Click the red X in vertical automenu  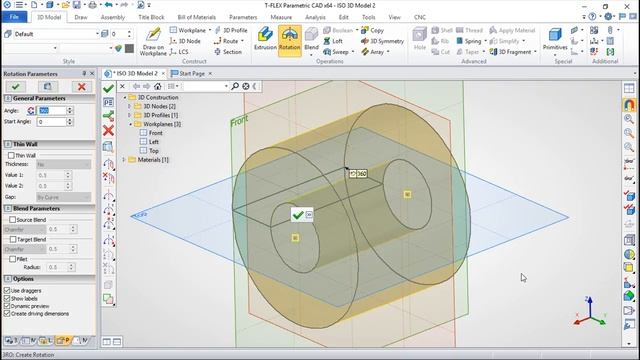(108, 131)
